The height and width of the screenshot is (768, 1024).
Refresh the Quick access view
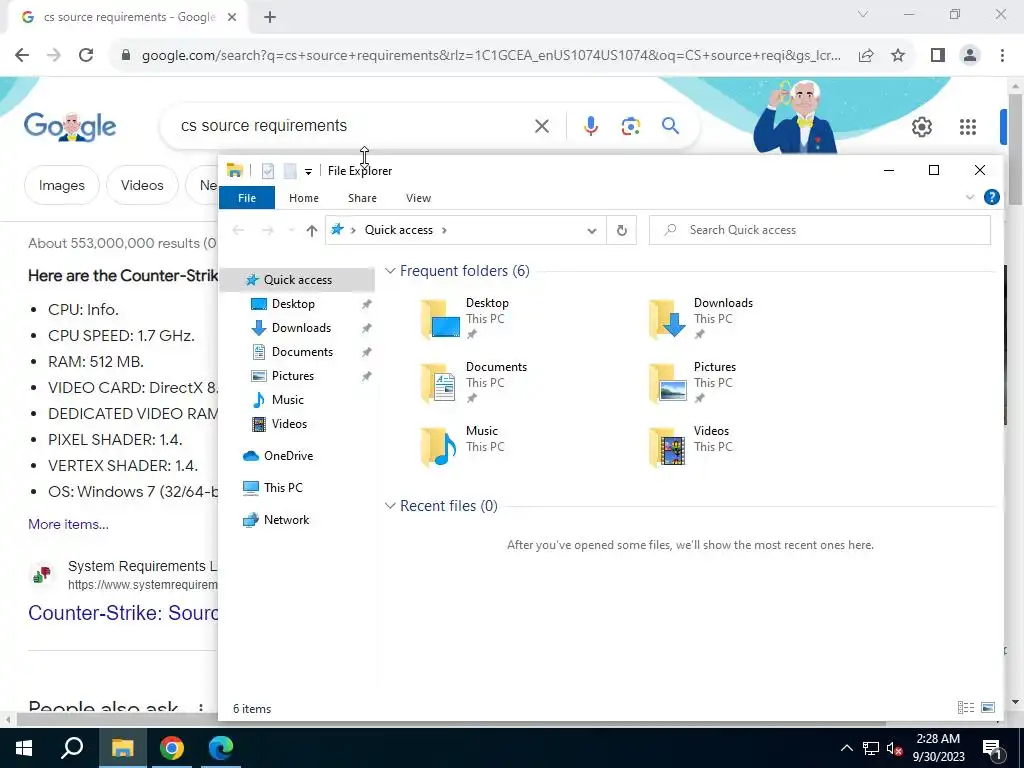[x=622, y=230]
